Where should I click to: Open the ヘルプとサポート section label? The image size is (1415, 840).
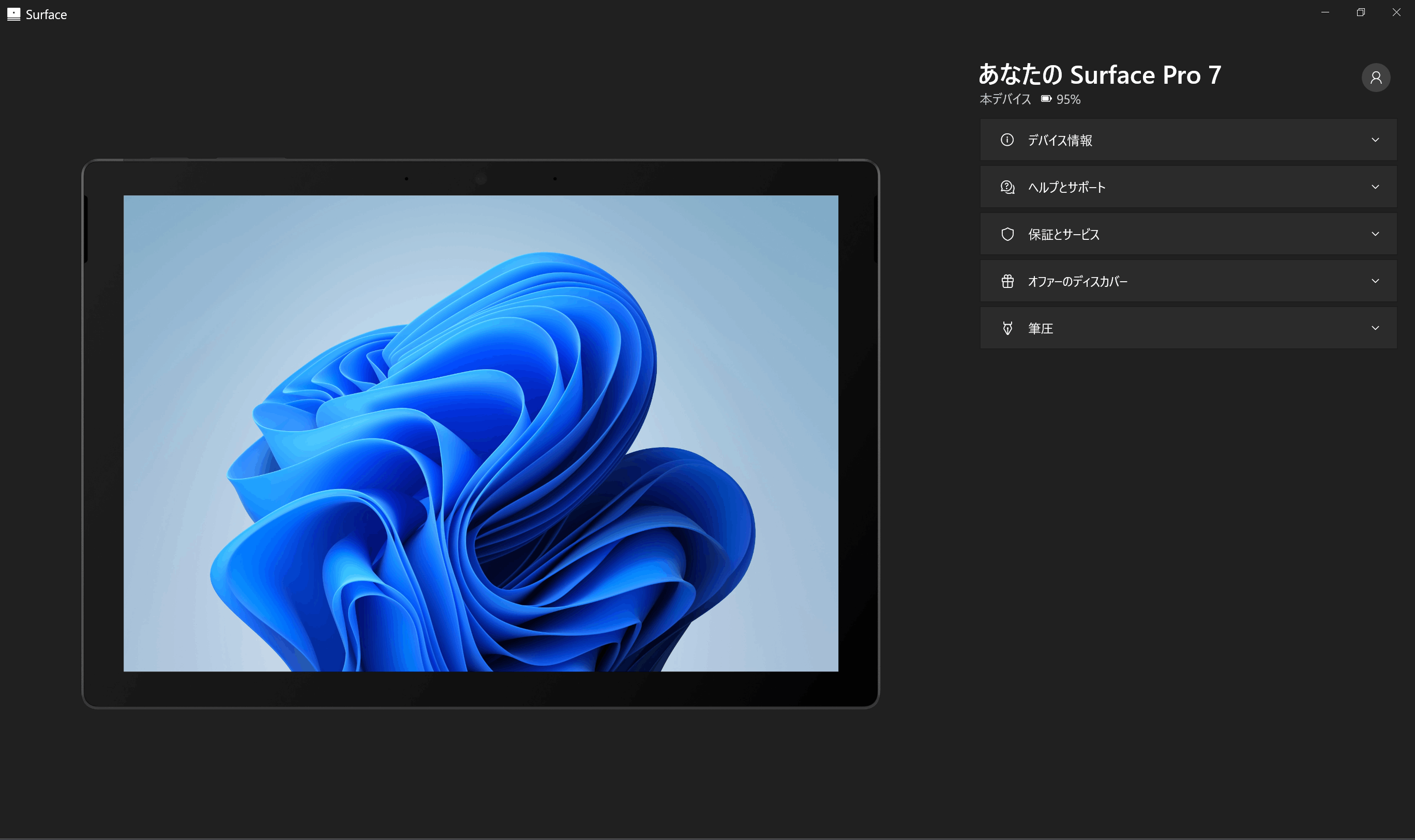coord(1066,187)
